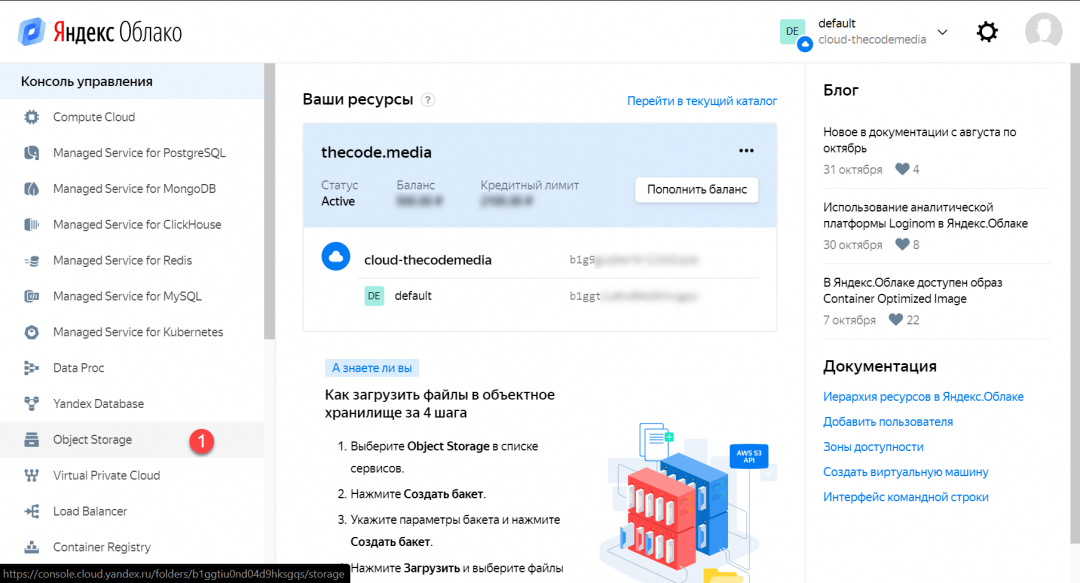Open Managed Service for Redis
The height and width of the screenshot is (583, 1080).
(x=122, y=261)
